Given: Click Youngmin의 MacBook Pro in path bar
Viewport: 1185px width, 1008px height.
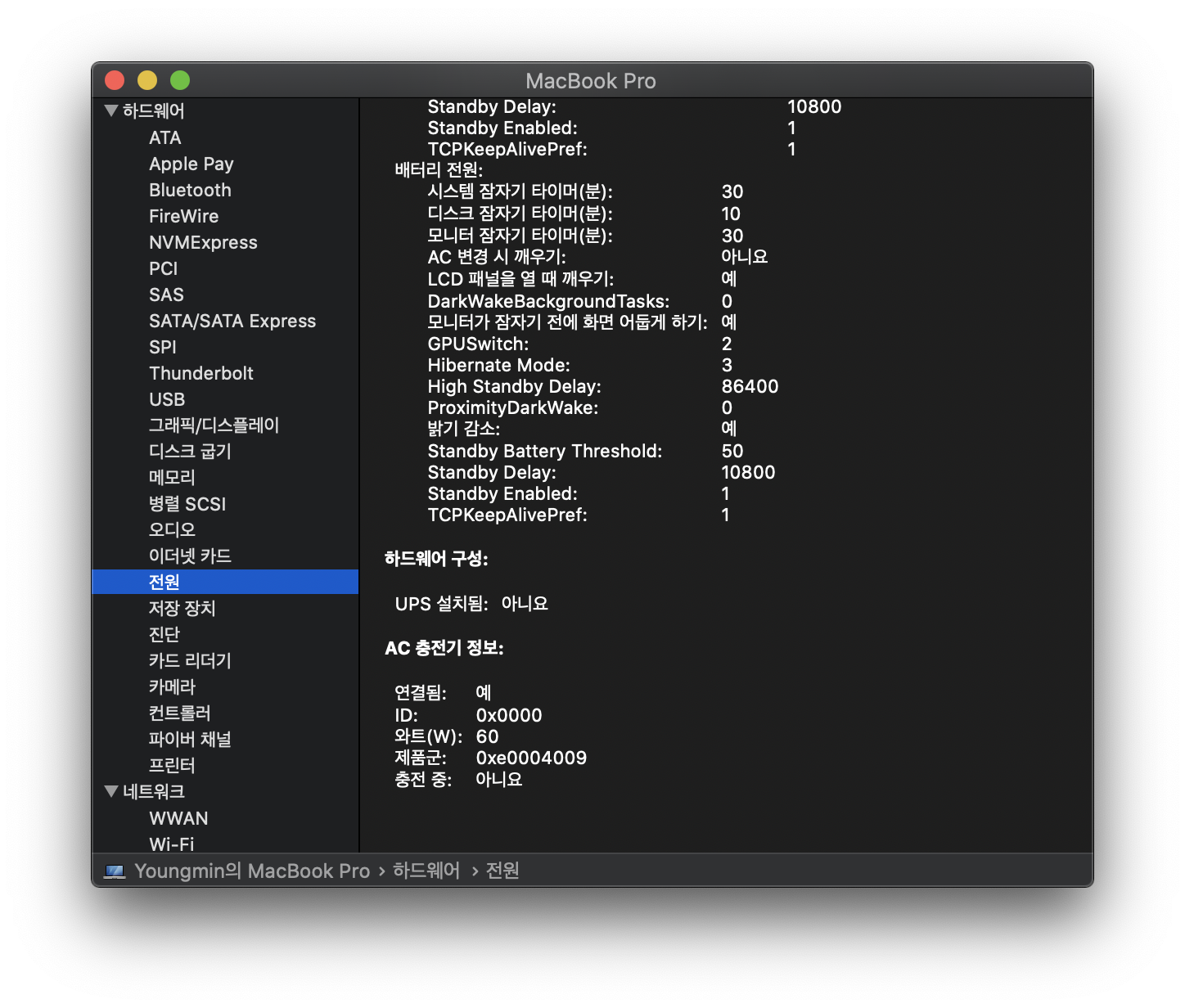Looking at the screenshot, I should coord(252,871).
